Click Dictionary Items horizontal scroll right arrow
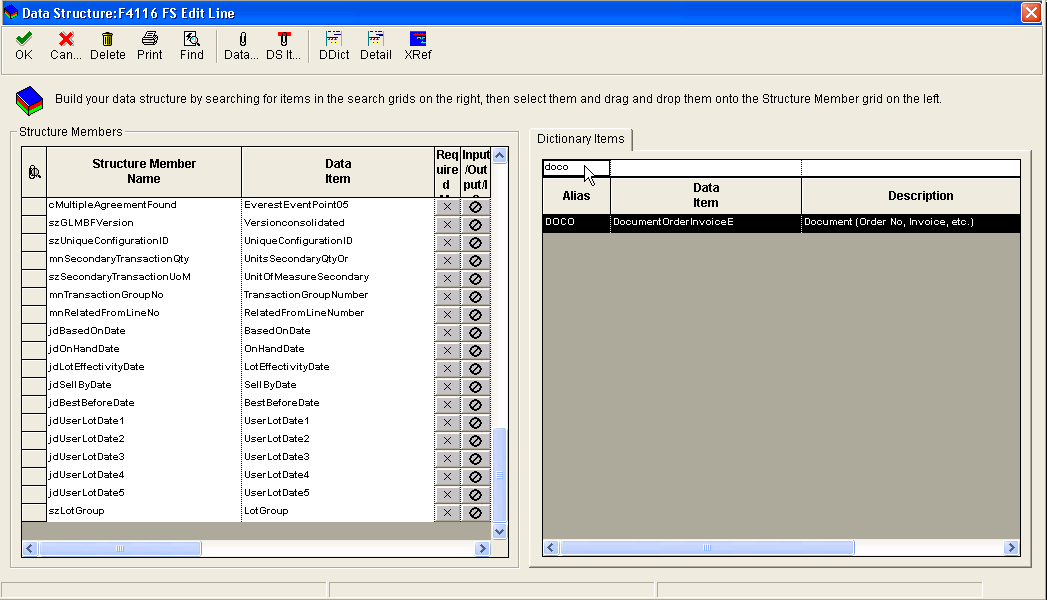1047x600 pixels. pos(1012,548)
